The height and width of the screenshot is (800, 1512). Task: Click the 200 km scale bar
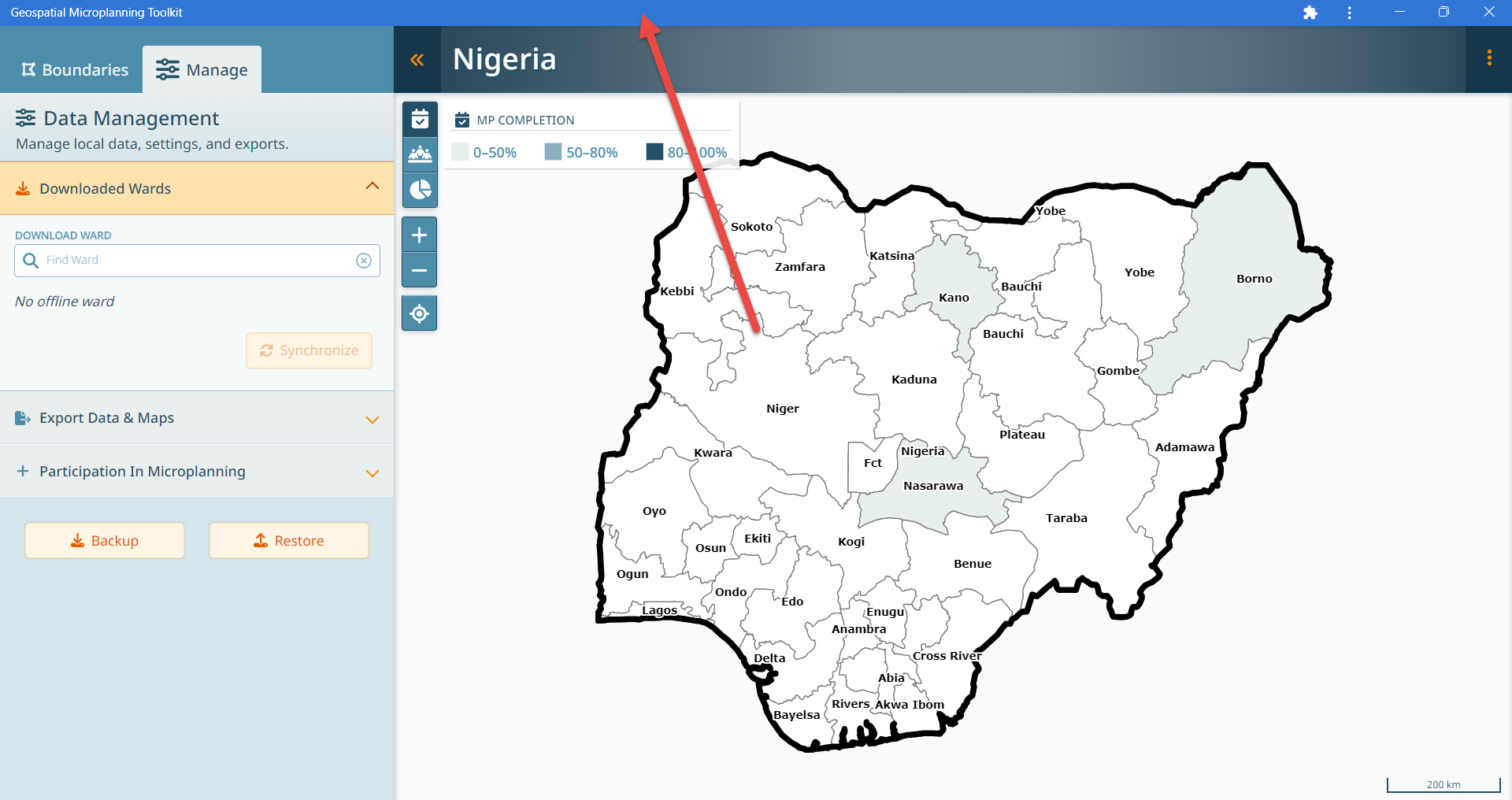tap(1443, 785)
